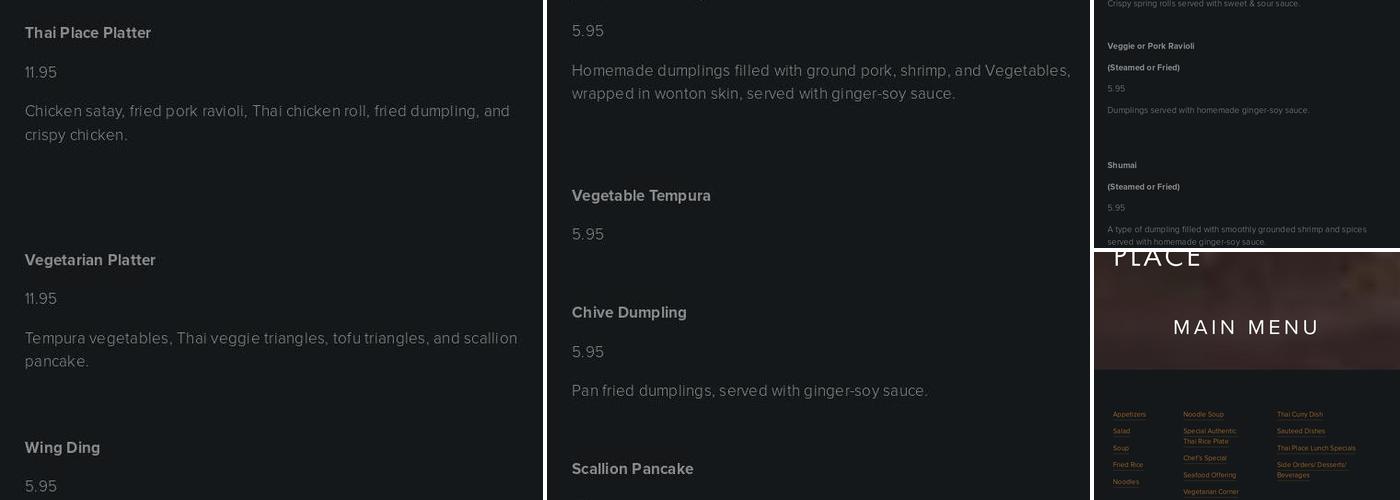Viewport: 1400px width, 500px height.
Task: Click the MAIN MENU banner heading
Action: [1246, 327]
